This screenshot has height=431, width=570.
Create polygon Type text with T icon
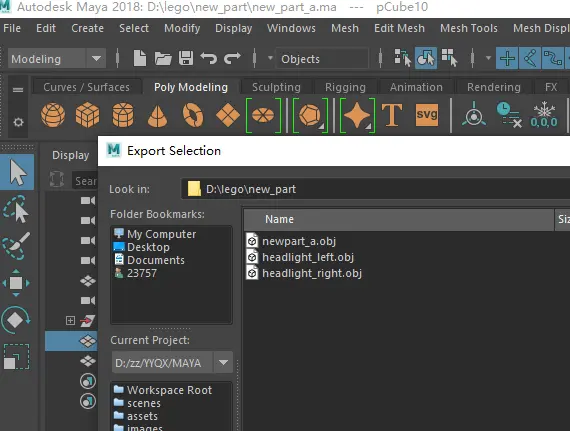(392, 115)
